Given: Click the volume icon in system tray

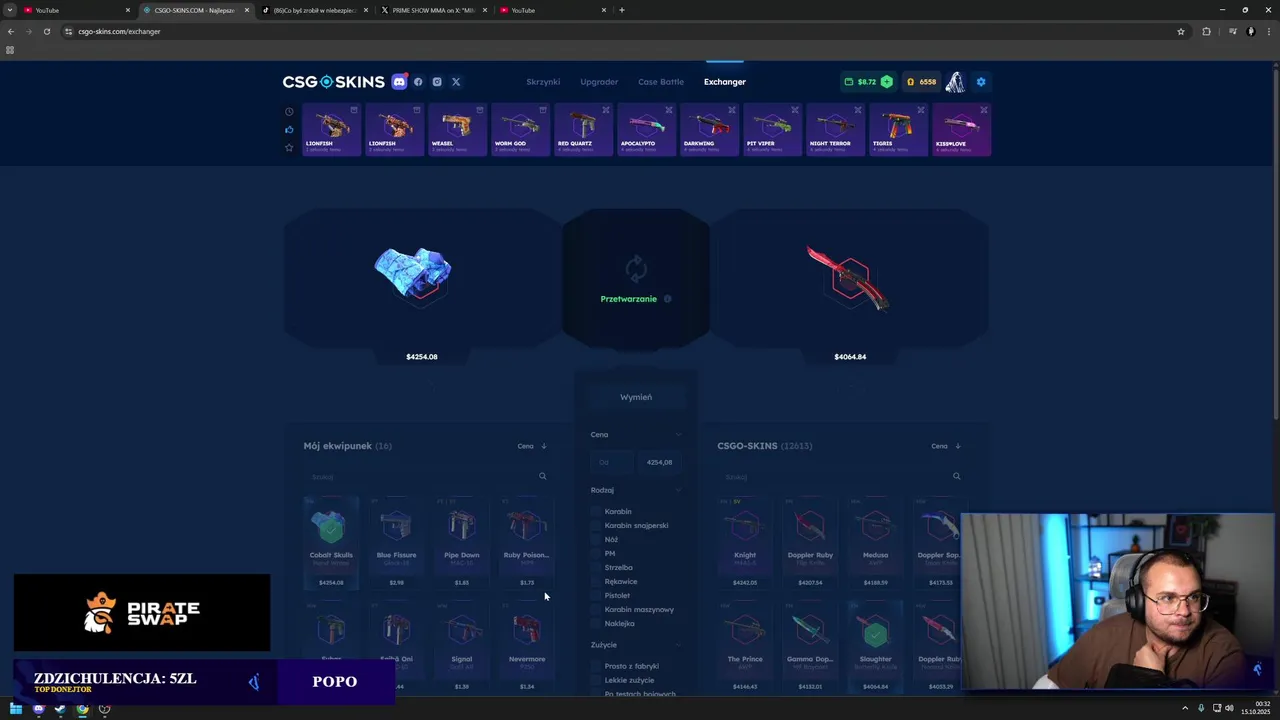Looking at the screenshot, I should 1229,708.
